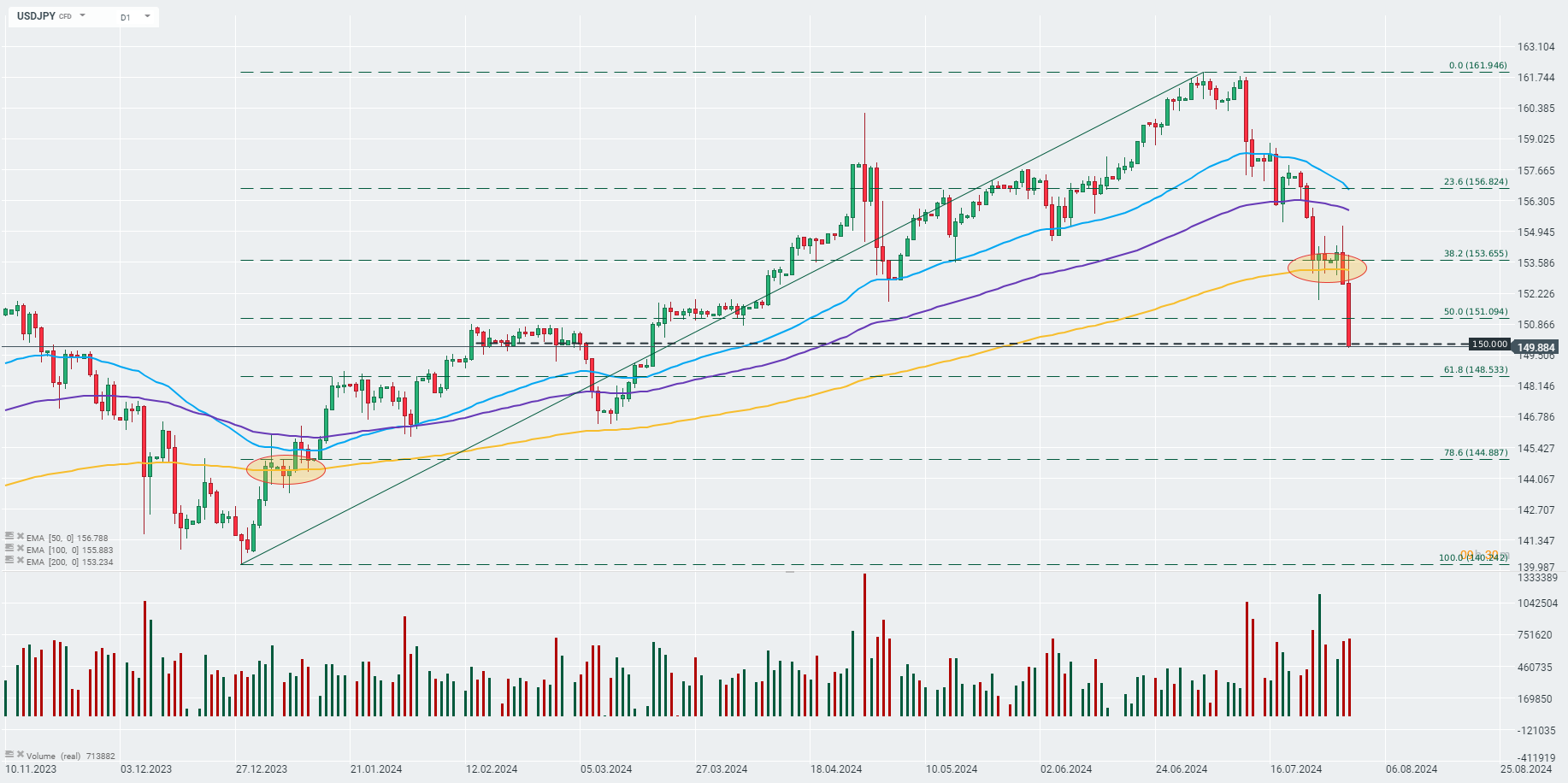Open settings icon for EMA 50 indicator
This screenshot has height=783, width=1568.
(x=9, y=537)
